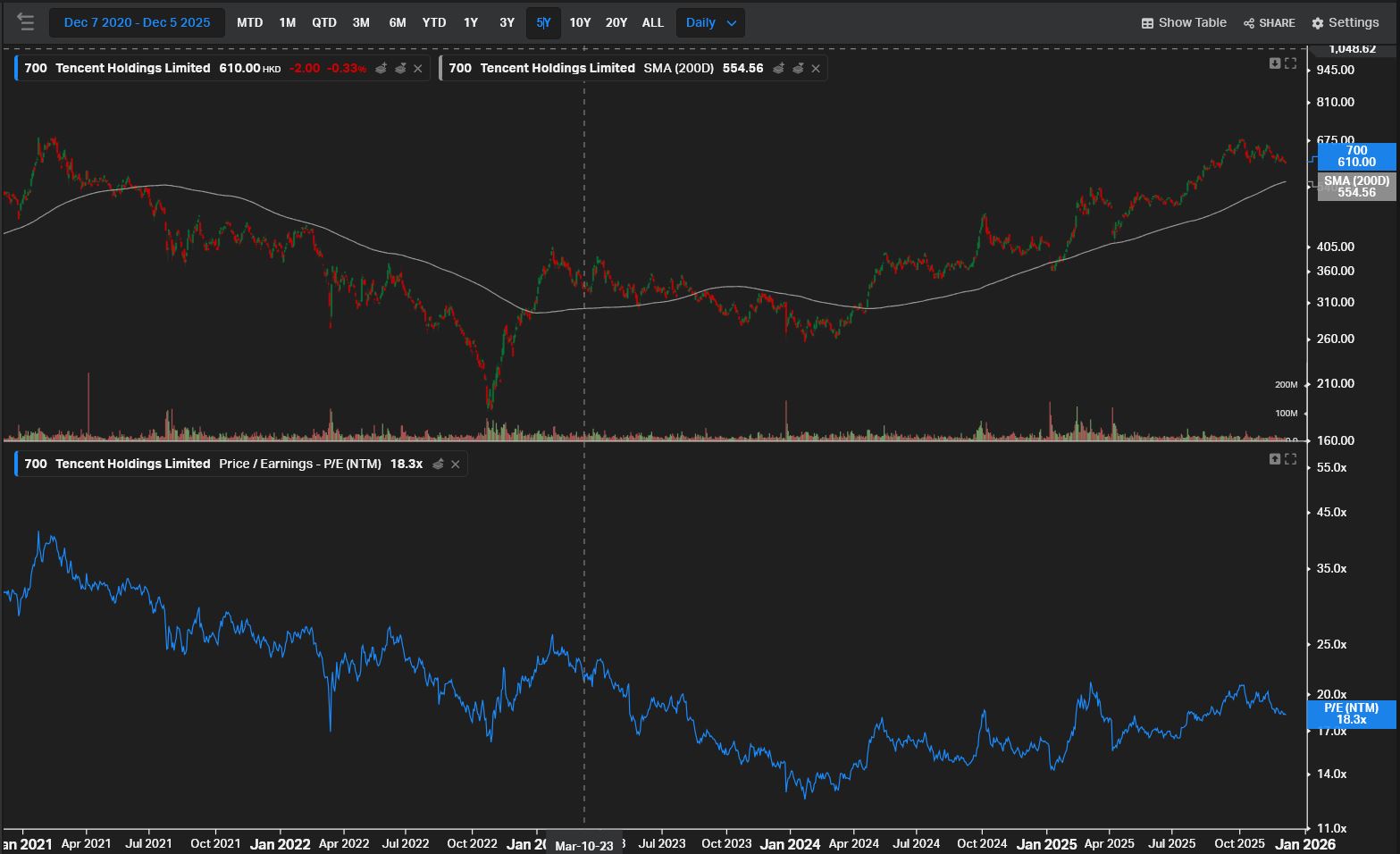Select the 1M time range
Screen dimensions: 1400x854
(x=287, y=22)
